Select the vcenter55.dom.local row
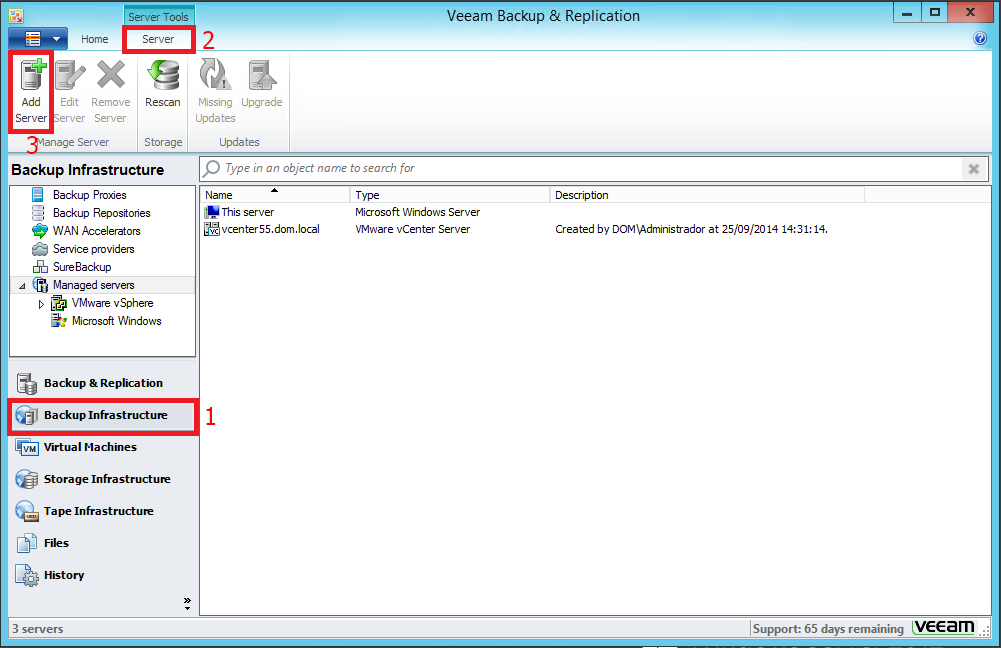 tap(596, 229)
